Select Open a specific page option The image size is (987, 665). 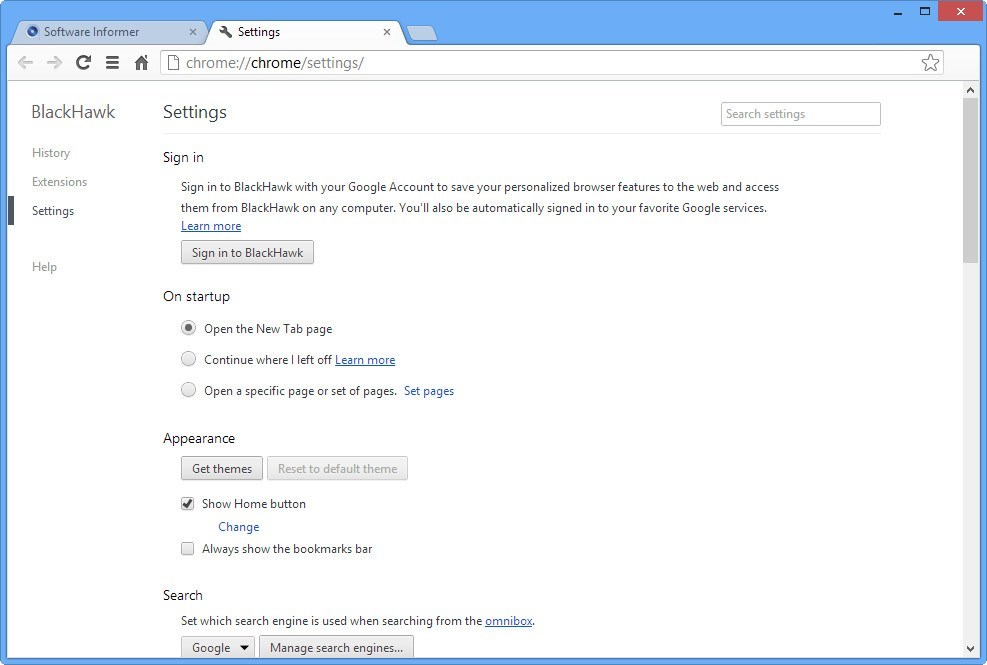click(188, 390)
